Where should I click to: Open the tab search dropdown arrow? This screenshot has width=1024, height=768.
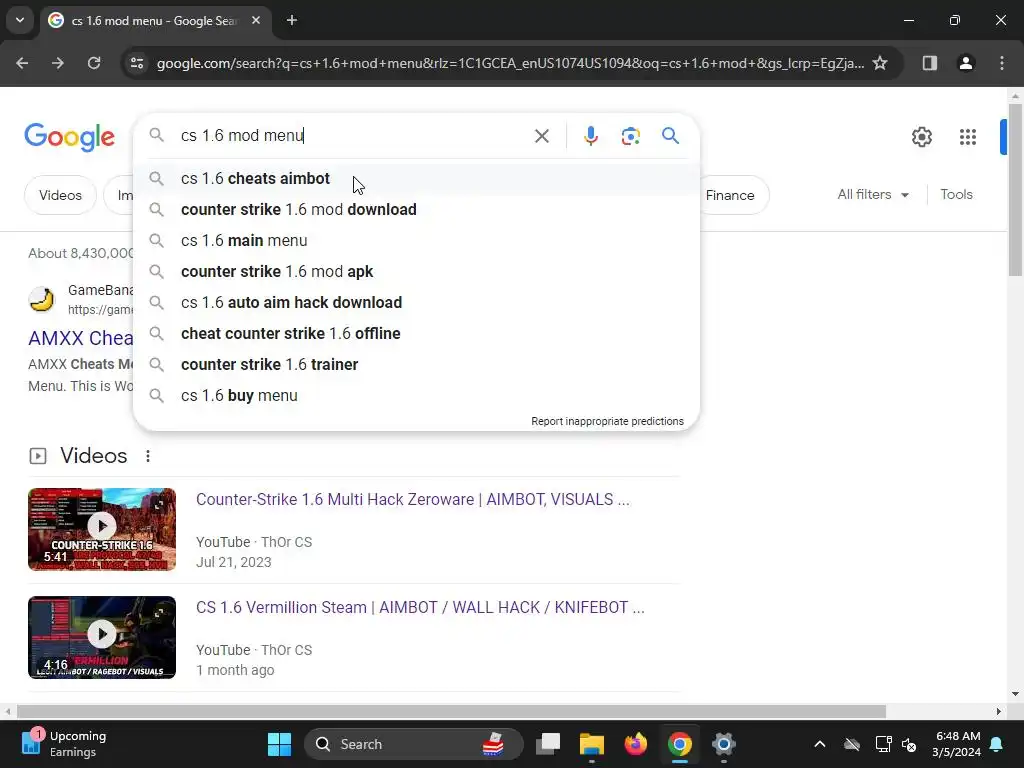pos(20,20)
